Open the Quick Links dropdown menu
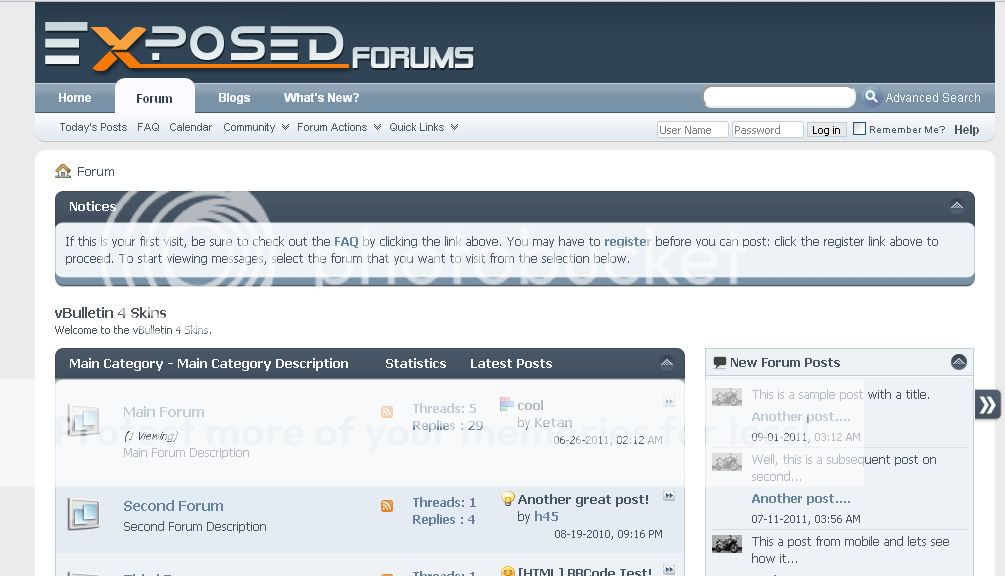This screenshot has height=576, width=1005. (424, 127)
